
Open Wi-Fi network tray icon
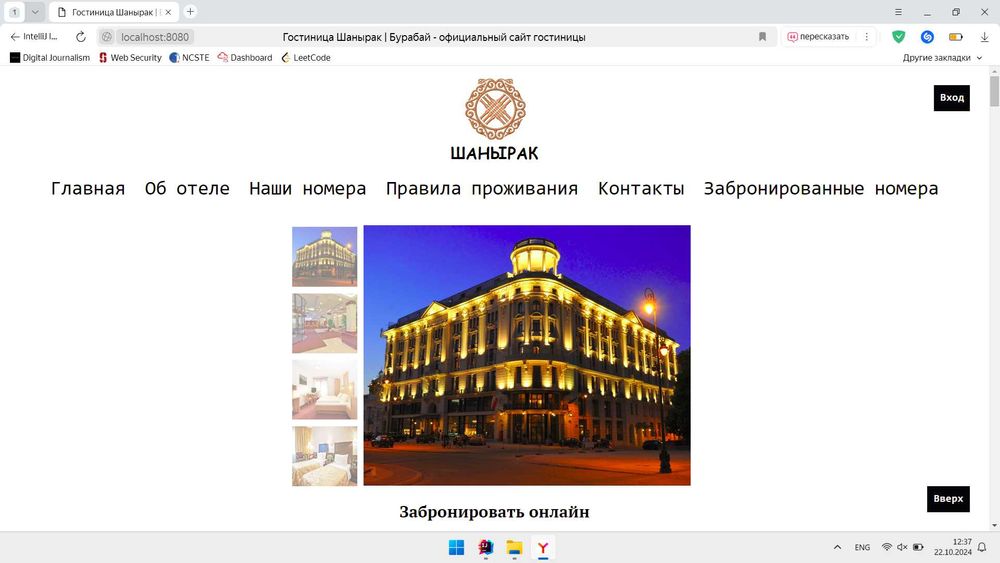886,547
